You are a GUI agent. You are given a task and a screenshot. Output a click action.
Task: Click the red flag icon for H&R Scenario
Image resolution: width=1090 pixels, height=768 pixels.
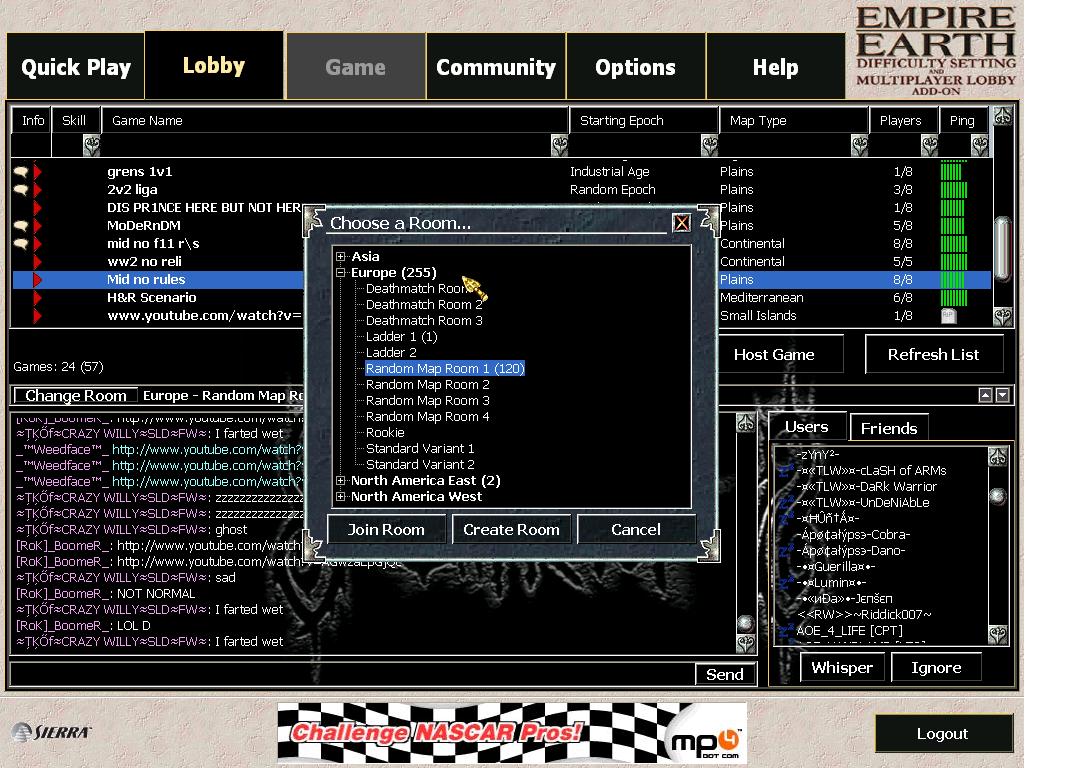click(x=38, y=298)
